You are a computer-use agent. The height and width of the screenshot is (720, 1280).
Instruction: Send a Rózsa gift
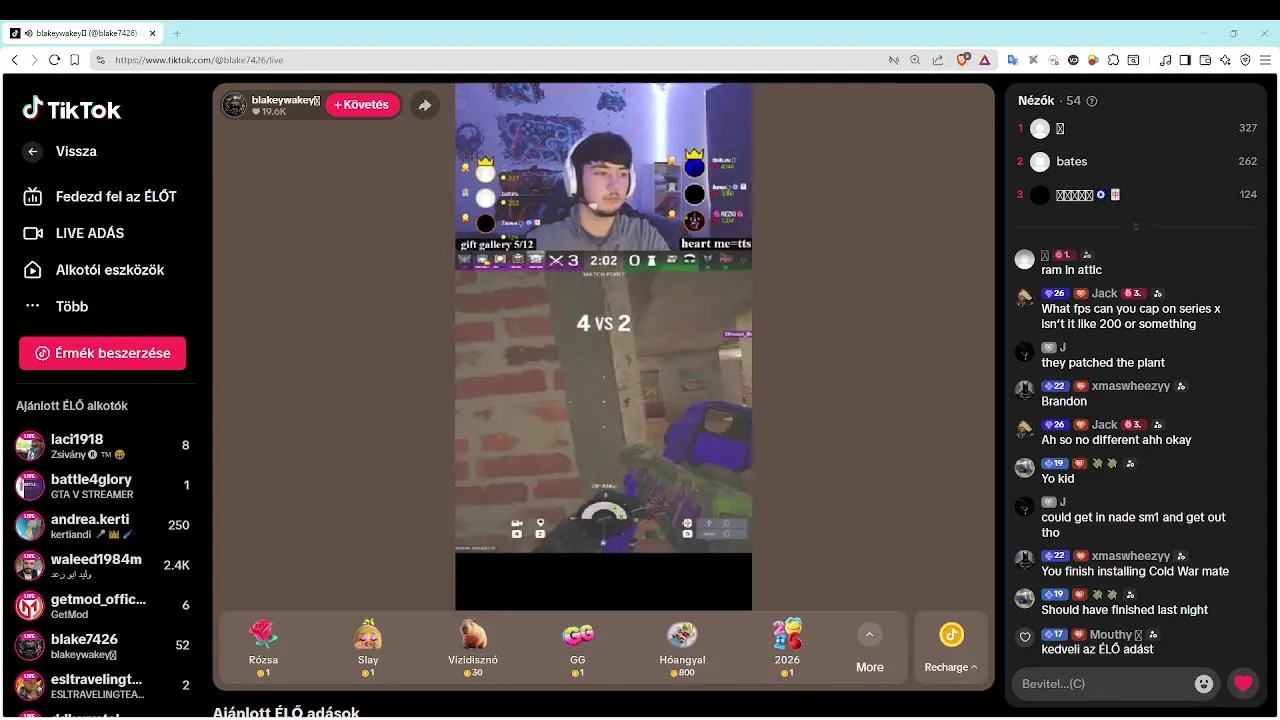(x=263, y=647)
